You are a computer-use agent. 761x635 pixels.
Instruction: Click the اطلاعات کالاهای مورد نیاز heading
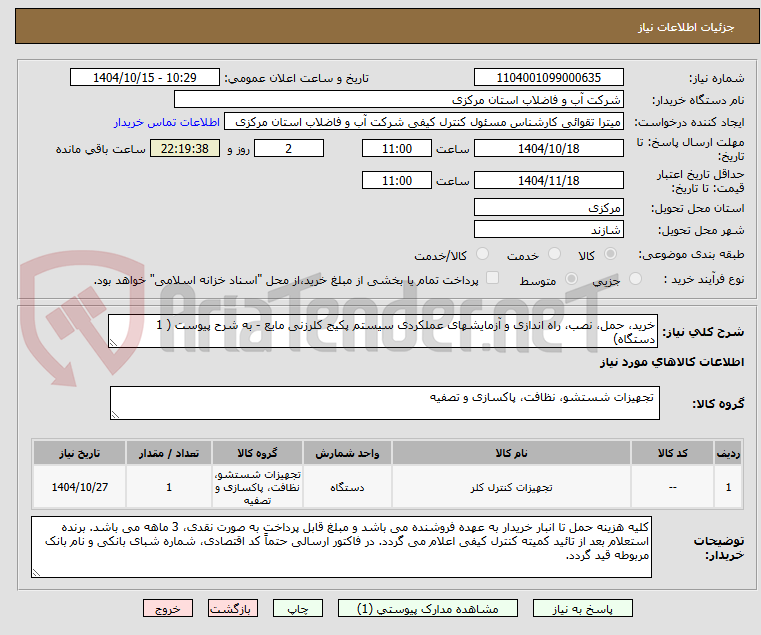(672, 362)
